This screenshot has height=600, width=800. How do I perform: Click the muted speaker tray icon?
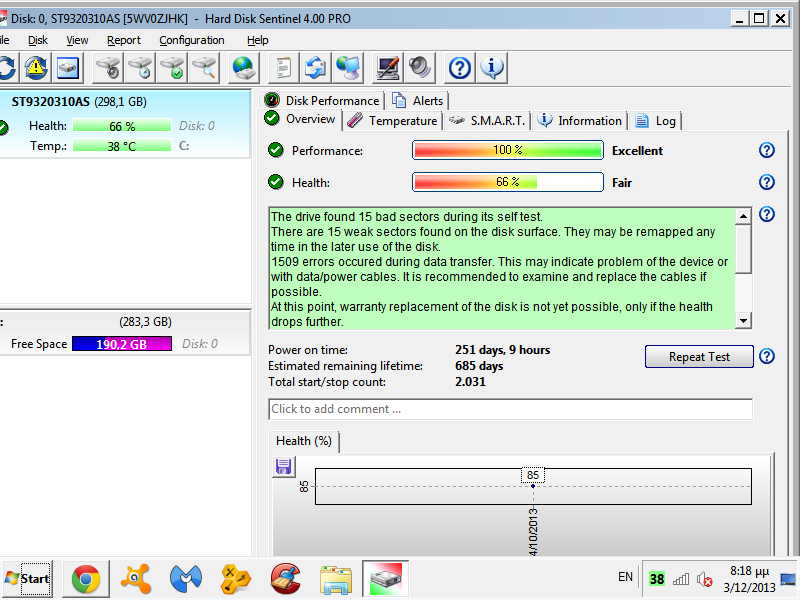(705, 579)
